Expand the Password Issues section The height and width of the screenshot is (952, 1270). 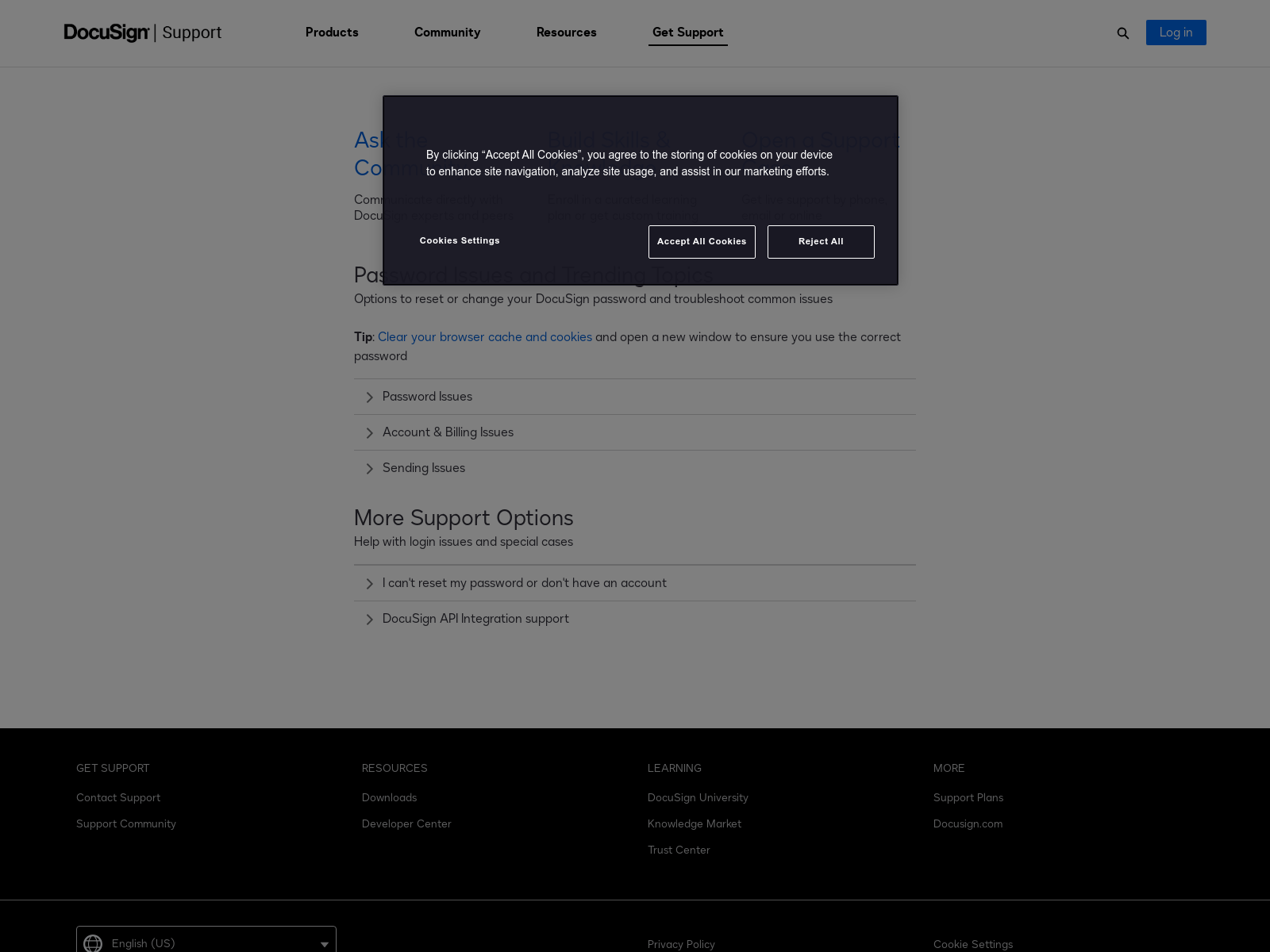click(x=635, y=397)
